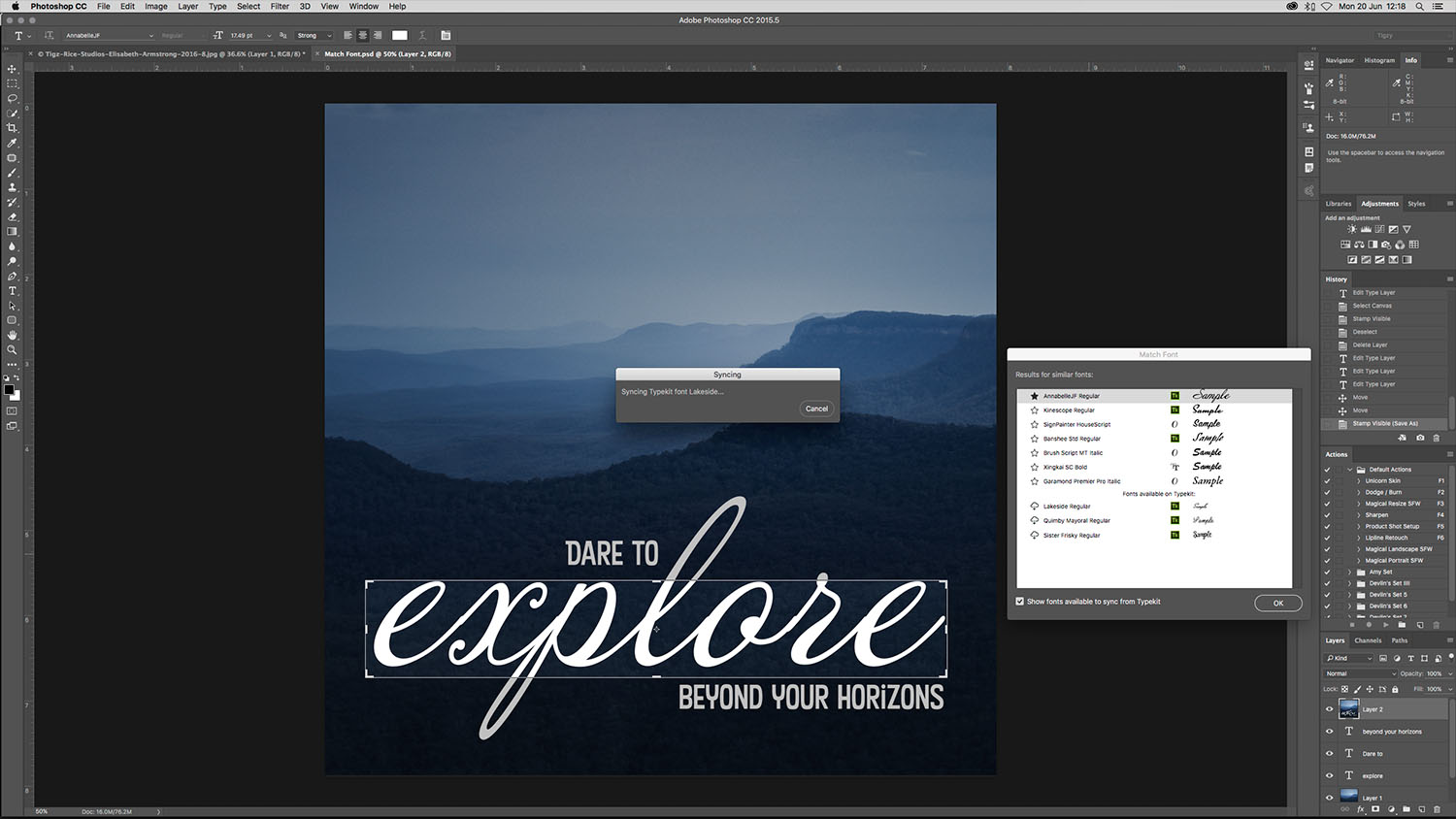Switch to the Channels tab
Screen dimensions: 1456x819
[1368, 640]
